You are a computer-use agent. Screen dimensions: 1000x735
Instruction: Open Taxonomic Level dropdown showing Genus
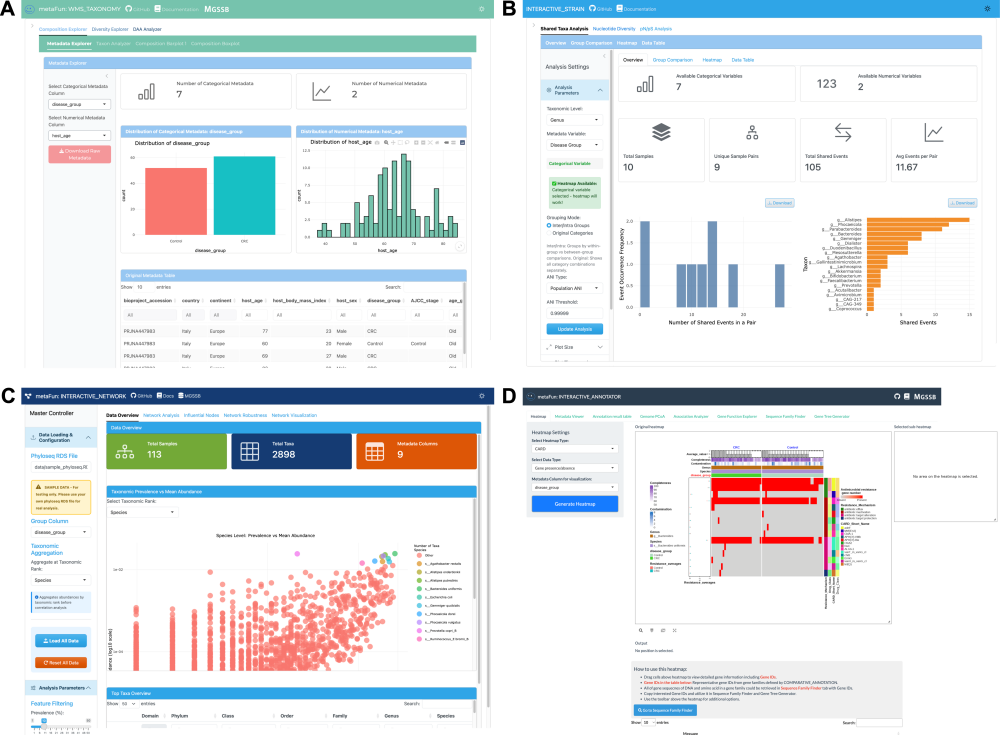[x=575, y=120]
